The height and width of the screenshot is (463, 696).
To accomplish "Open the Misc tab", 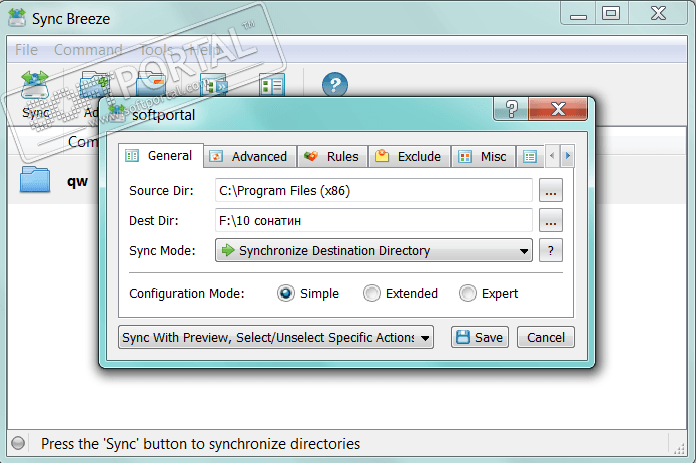I will tap(483, 156).
